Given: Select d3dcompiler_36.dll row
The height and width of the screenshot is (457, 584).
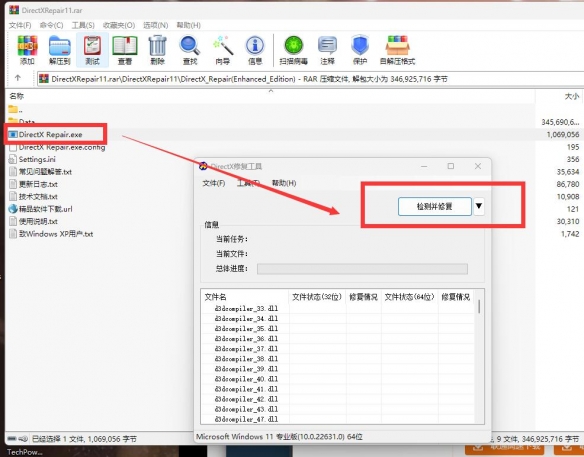Looking at the screenshot, I should pyautogui.click(x=246, y=339).
